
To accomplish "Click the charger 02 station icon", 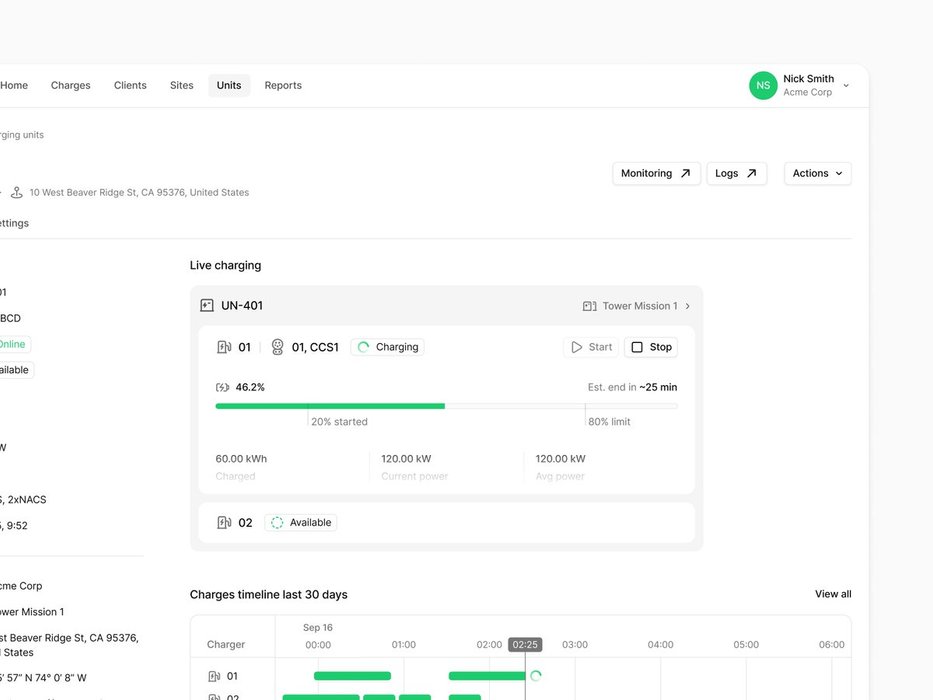I will 224,522.
